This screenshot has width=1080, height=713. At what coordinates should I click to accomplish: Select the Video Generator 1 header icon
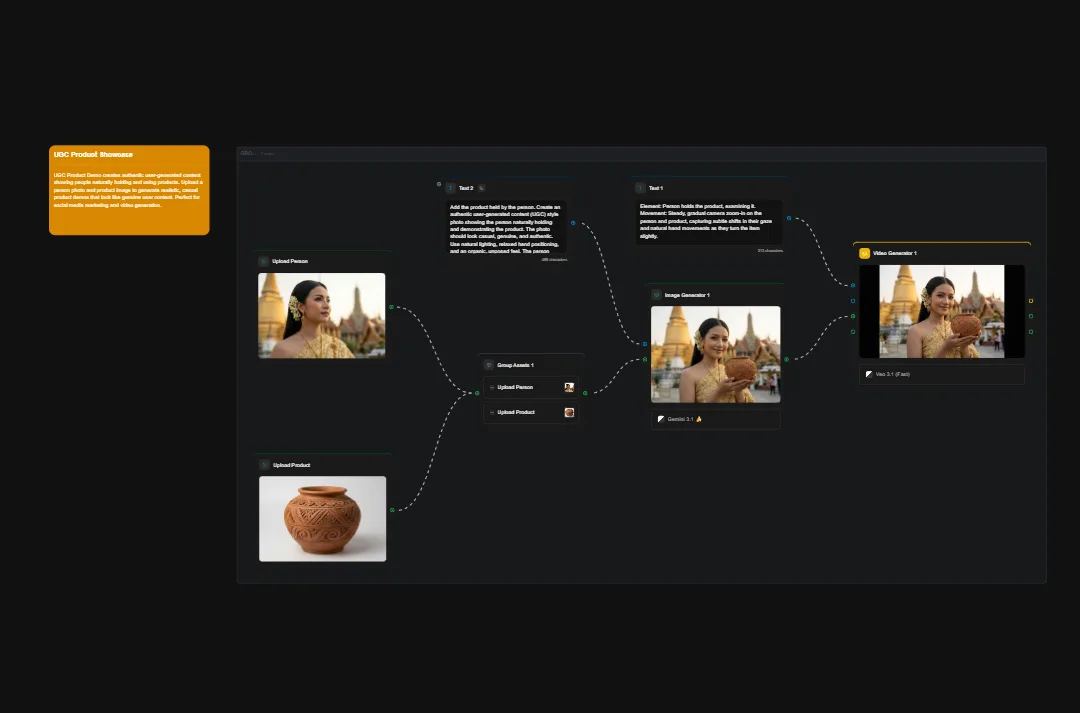click(x=864, y=253)
